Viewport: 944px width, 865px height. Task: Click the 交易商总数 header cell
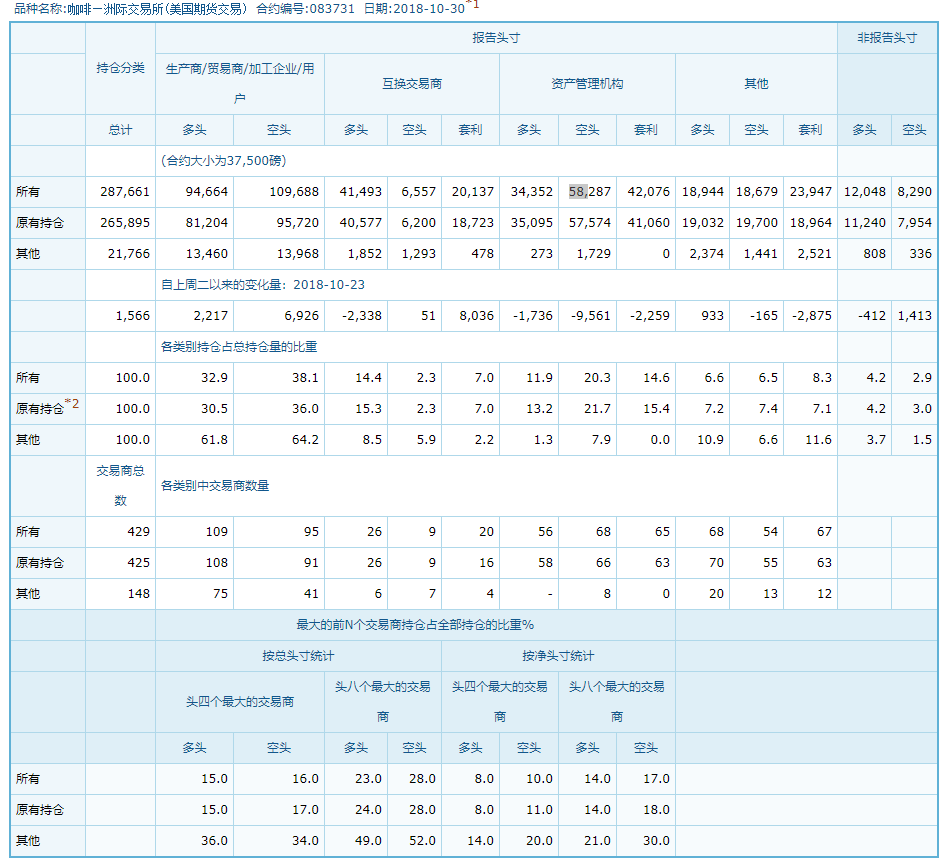click(x=120, y=486)
